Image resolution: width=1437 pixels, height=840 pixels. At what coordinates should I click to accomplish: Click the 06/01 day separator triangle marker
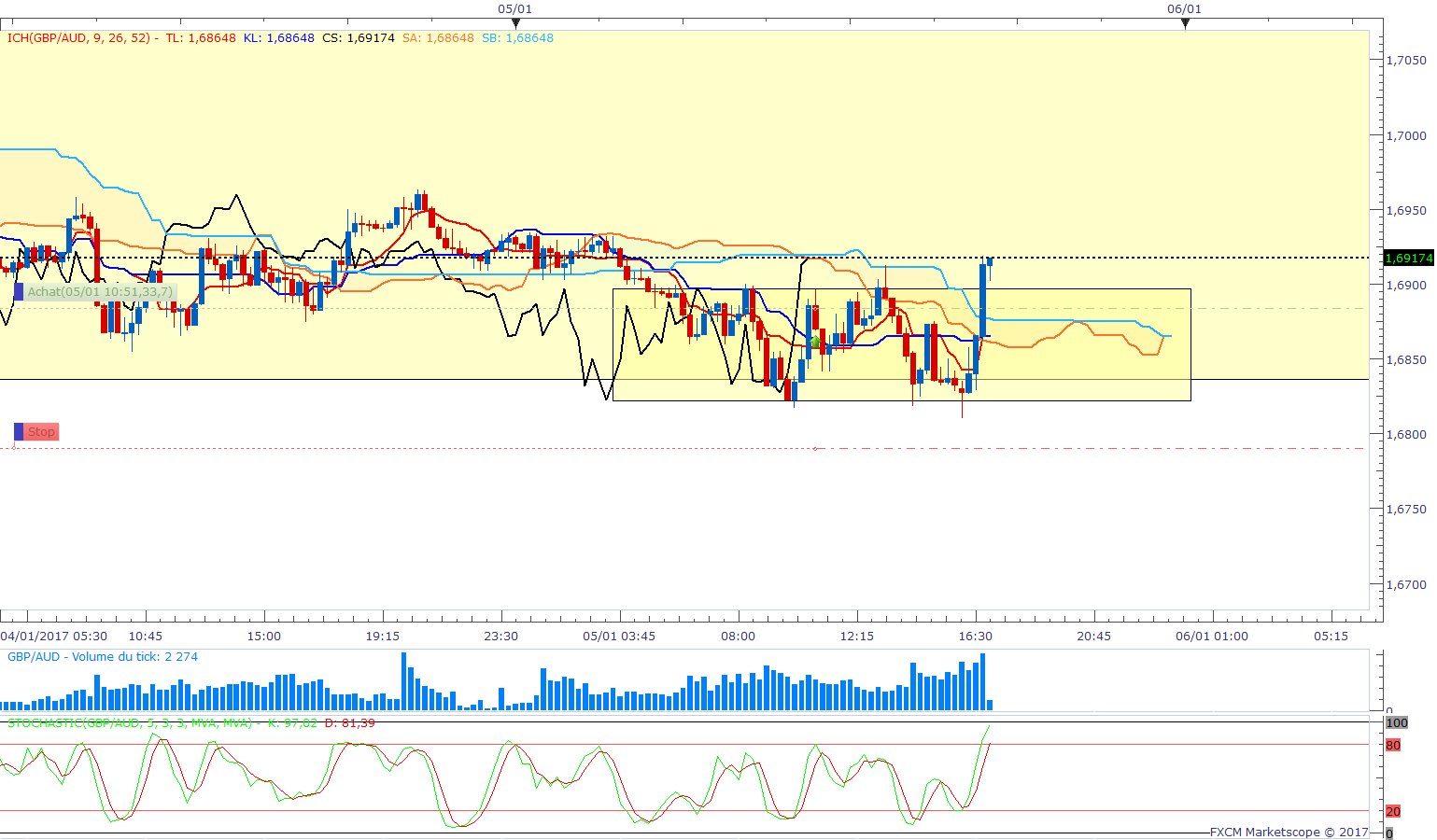1185,23
